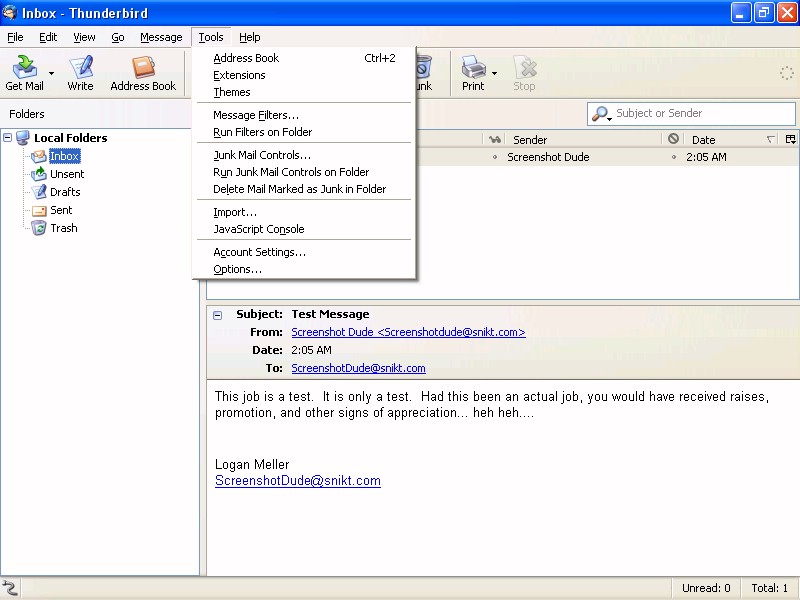Click the Unread: 0 status bar text
The width and height of the screenshot is (800, 600).
(x=706, y=588)
